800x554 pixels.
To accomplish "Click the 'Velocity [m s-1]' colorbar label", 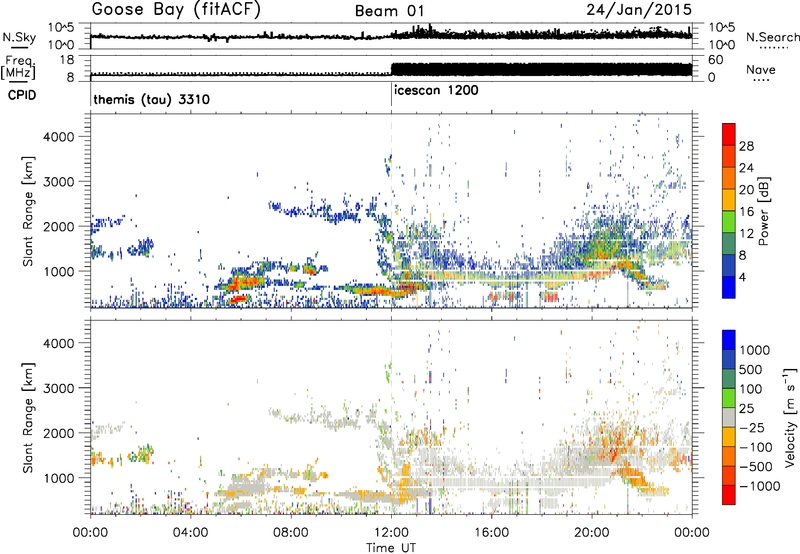I will pos(790,416).
